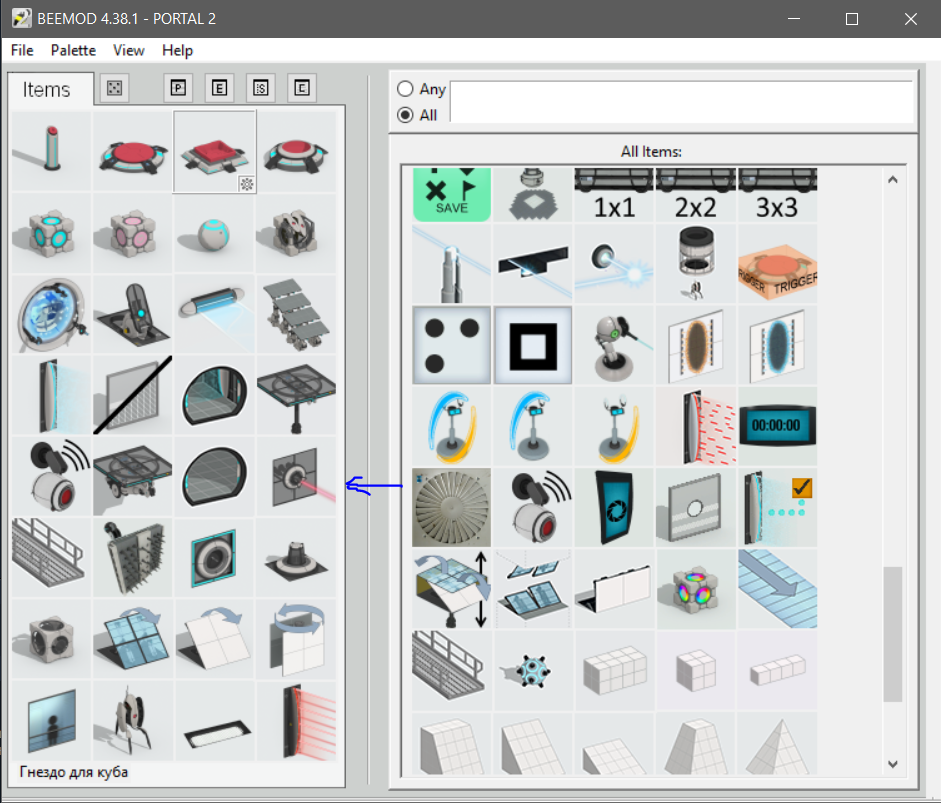Focus the tag search input field
The width and height of the screenshot is (941, 803).
click(682, 102)
